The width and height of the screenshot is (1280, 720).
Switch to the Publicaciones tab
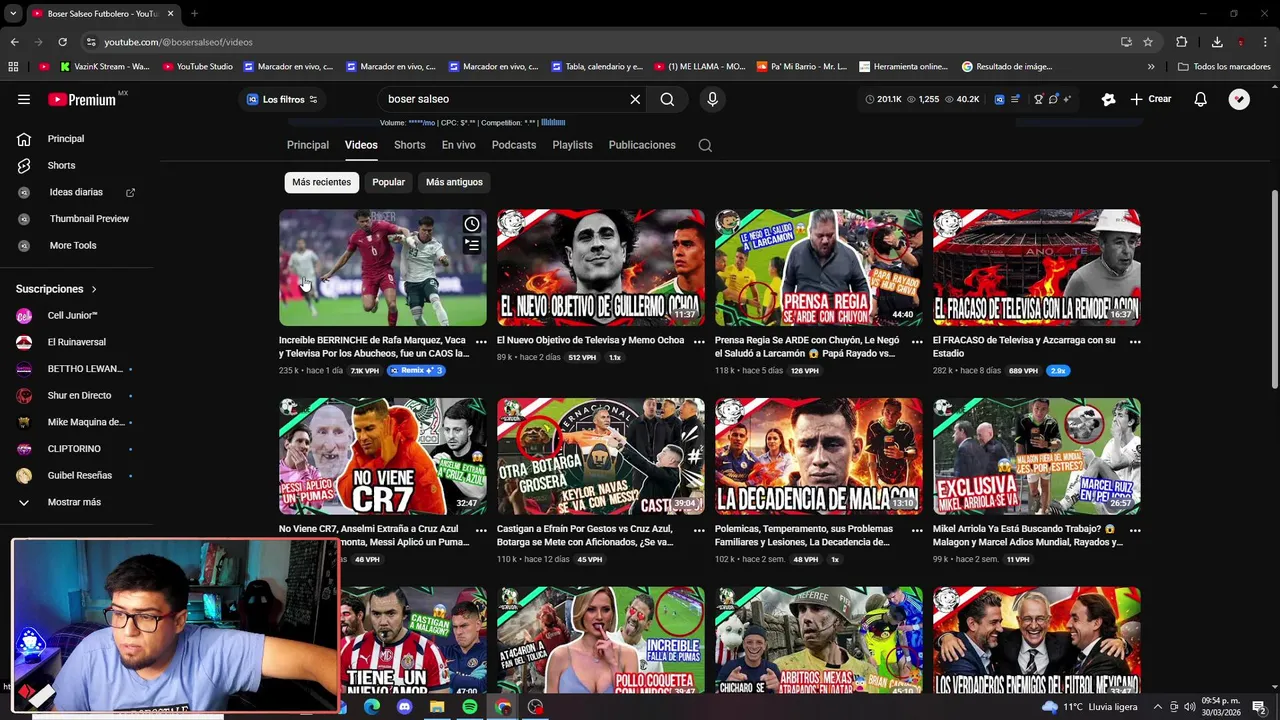coord(642,145)
